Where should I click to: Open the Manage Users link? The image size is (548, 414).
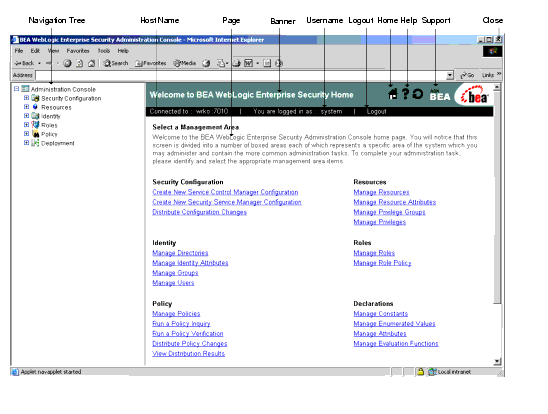tap(173, 283)
